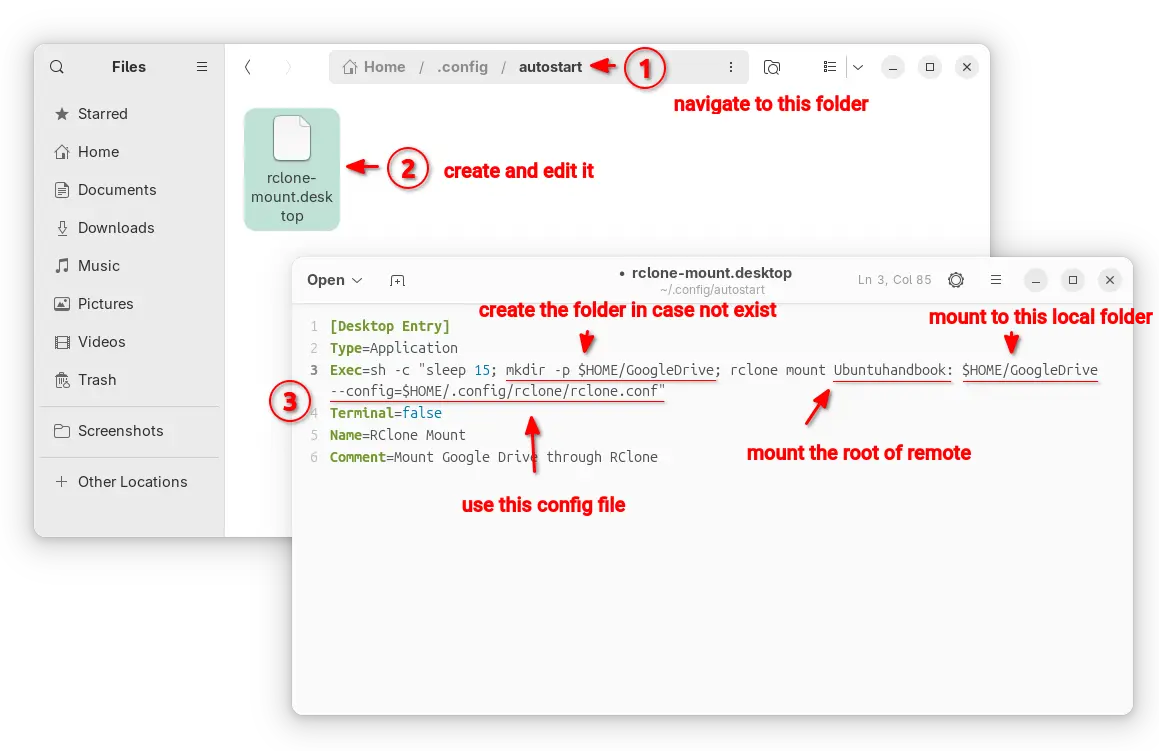The image size is (1159, 751).
Task: Click the .config path breadcrumb
Action: 462,67
